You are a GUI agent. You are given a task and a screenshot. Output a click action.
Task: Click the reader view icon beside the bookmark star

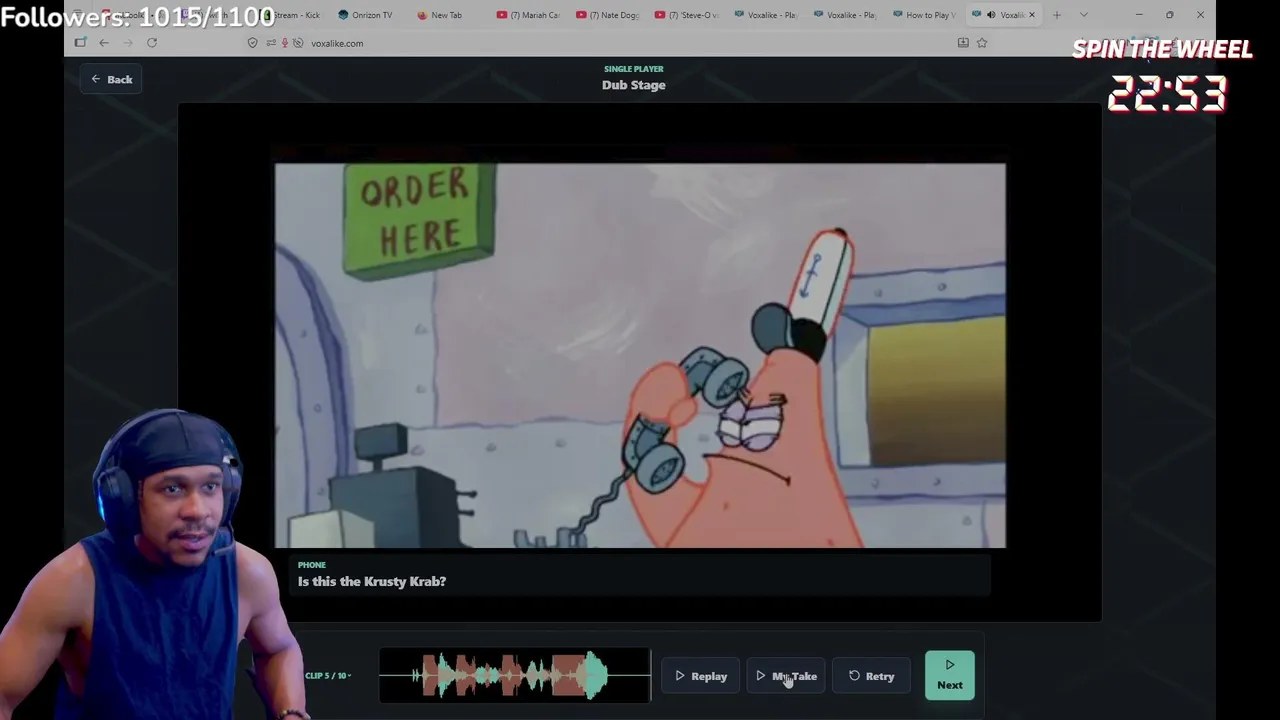(963, 43)
